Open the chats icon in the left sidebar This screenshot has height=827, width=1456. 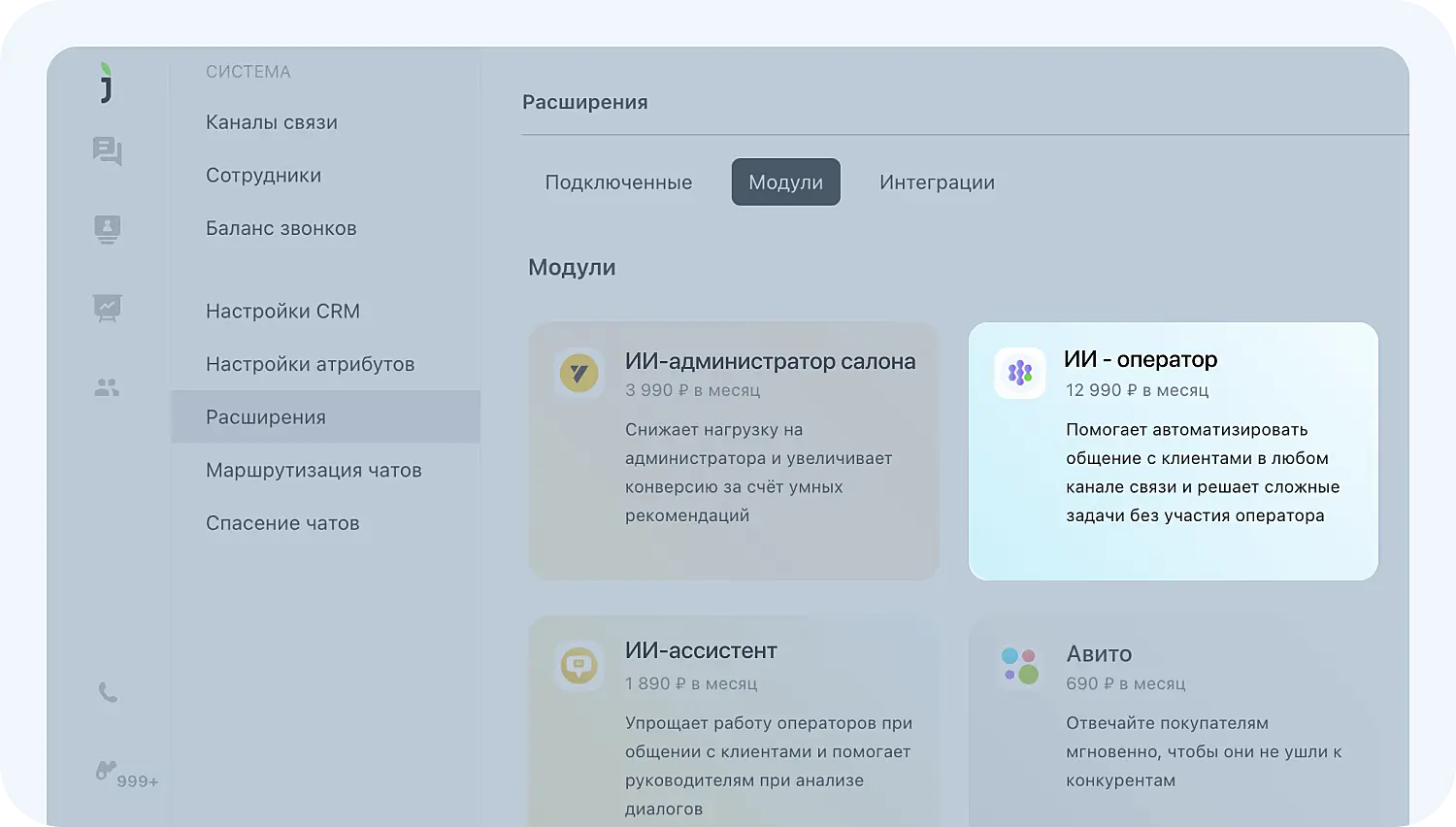point(107,152)
